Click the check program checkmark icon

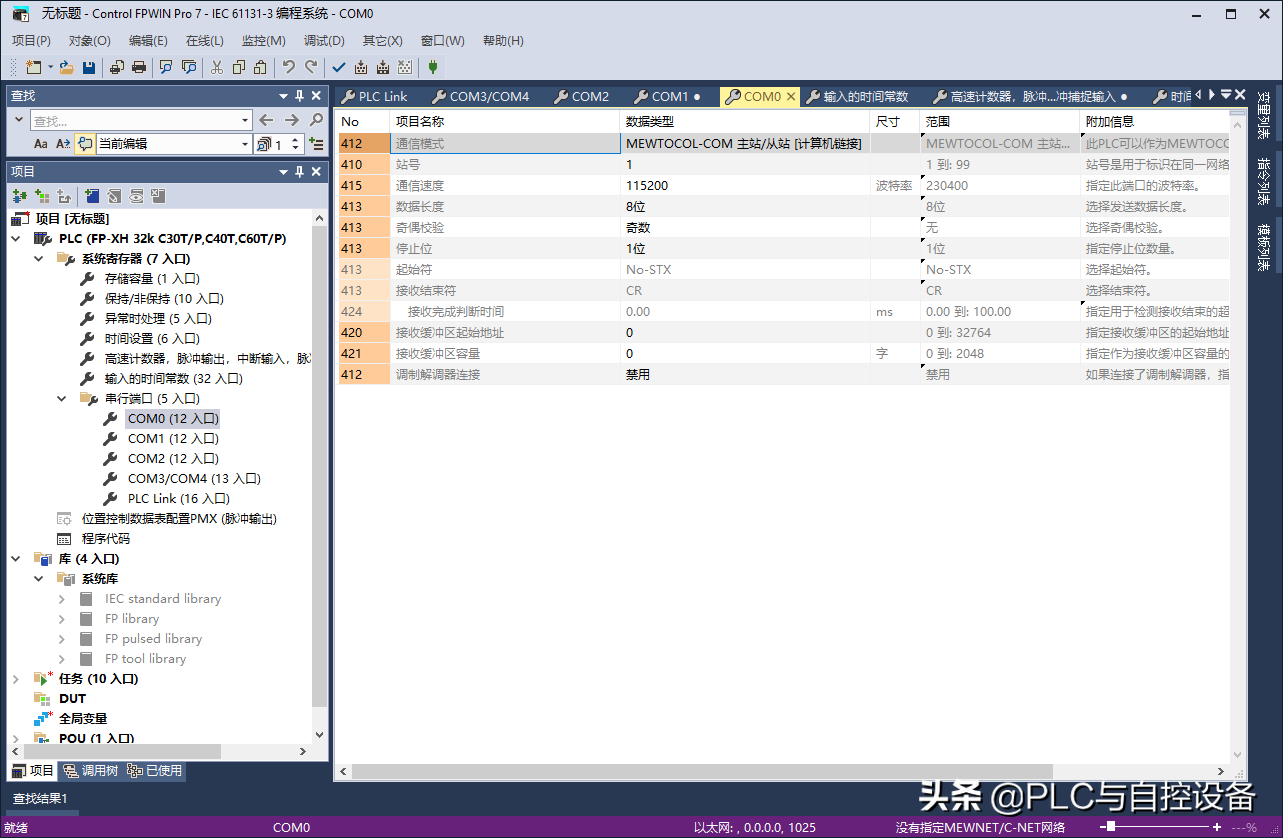pyautogui.click(x=338, y=67)
